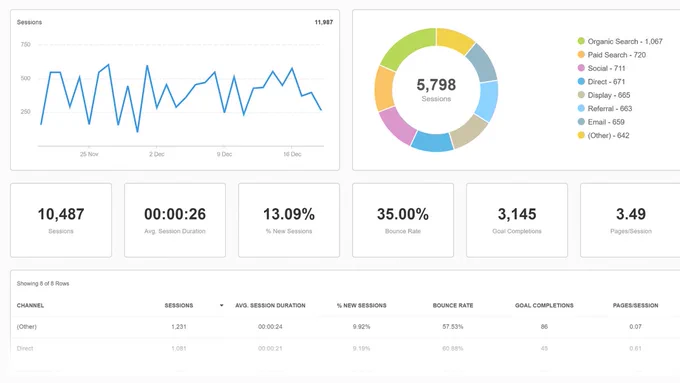Click the 3.49 Pages/Session card
The width and height of the screenshot is (680, 383).
pyautogui.click(x=631, y=220)
